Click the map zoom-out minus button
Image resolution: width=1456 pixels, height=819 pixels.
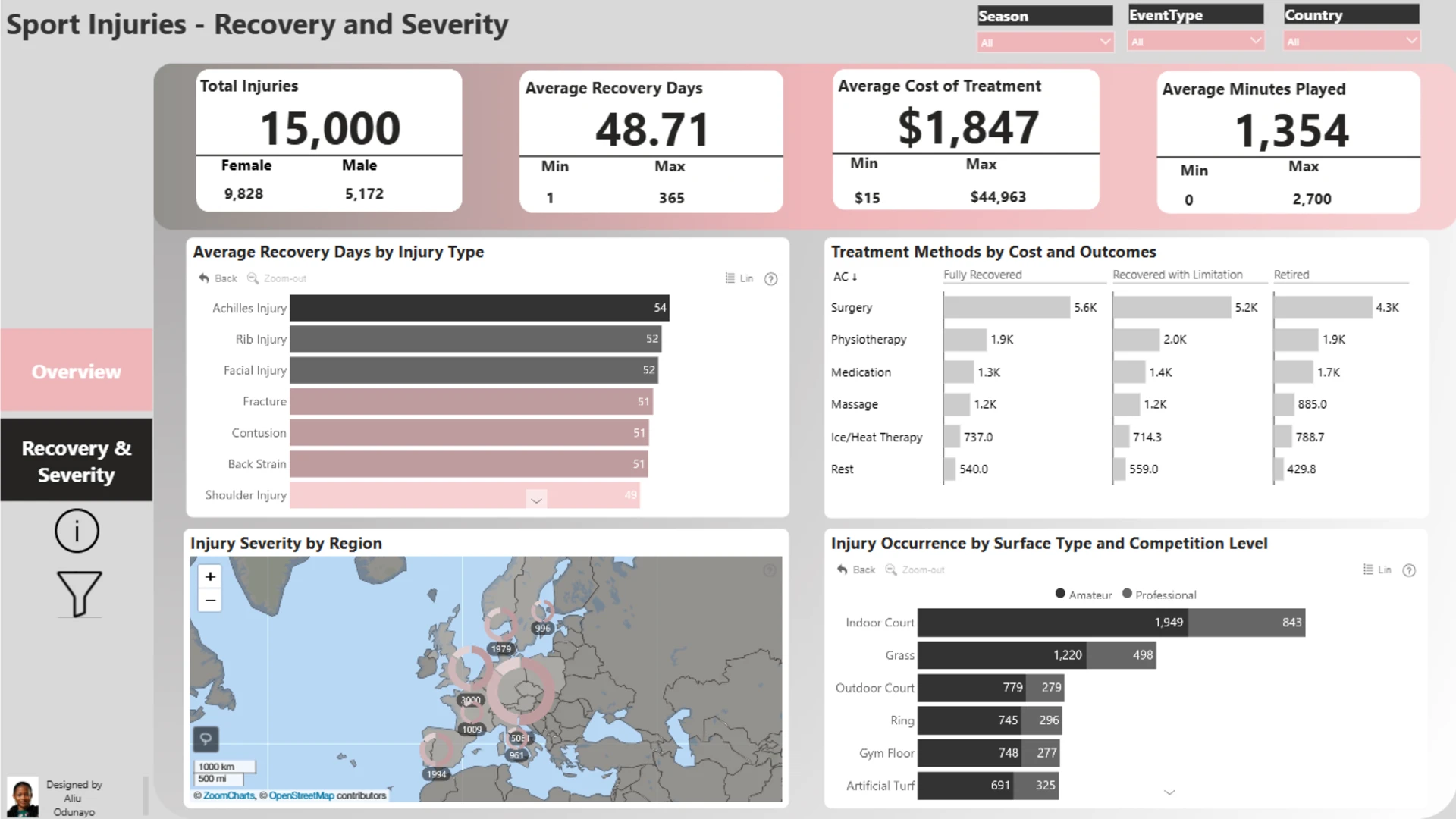click(210, 601)
